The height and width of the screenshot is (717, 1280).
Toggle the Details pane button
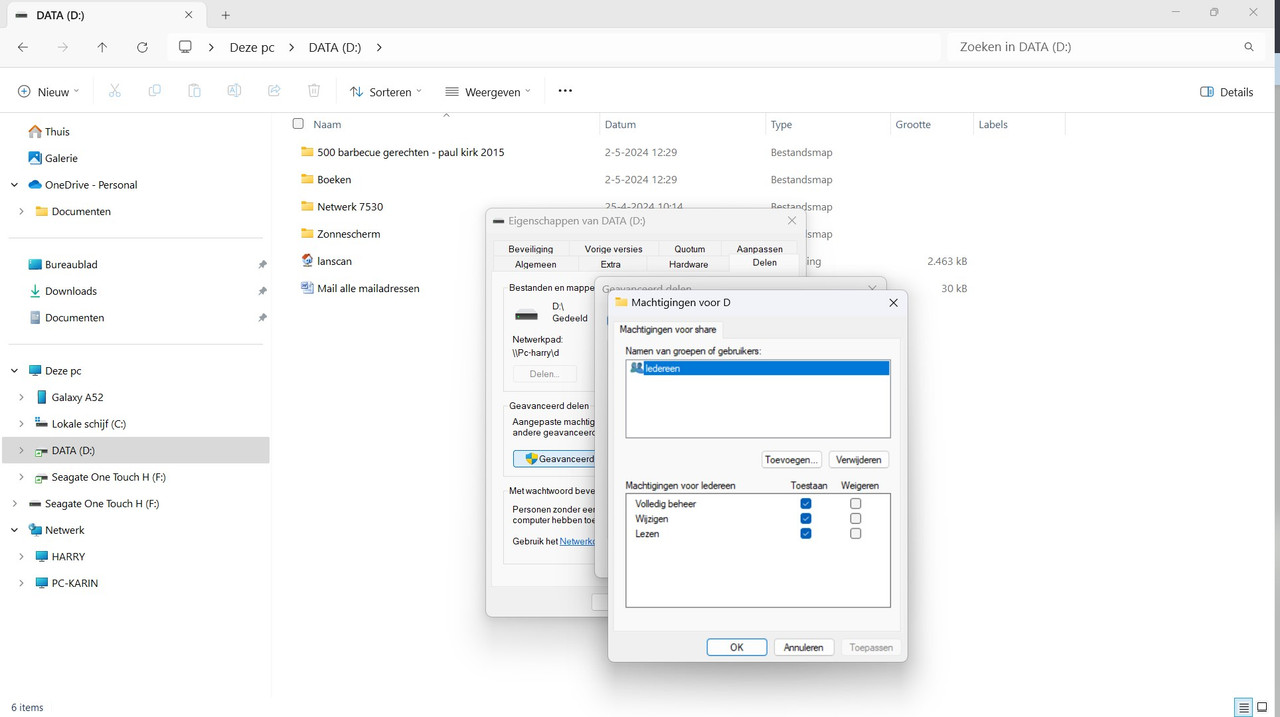click(x=1226, y=92)
